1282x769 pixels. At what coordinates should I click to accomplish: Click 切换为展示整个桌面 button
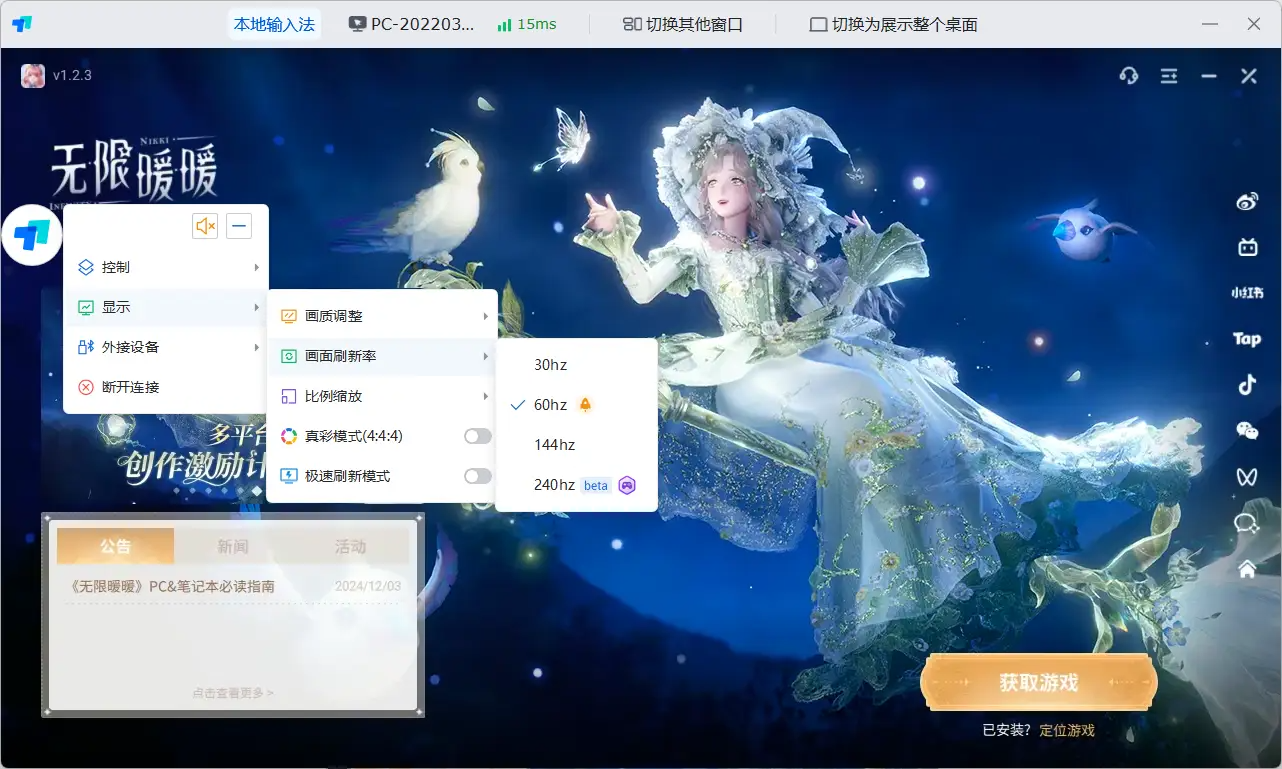[894, 24]
